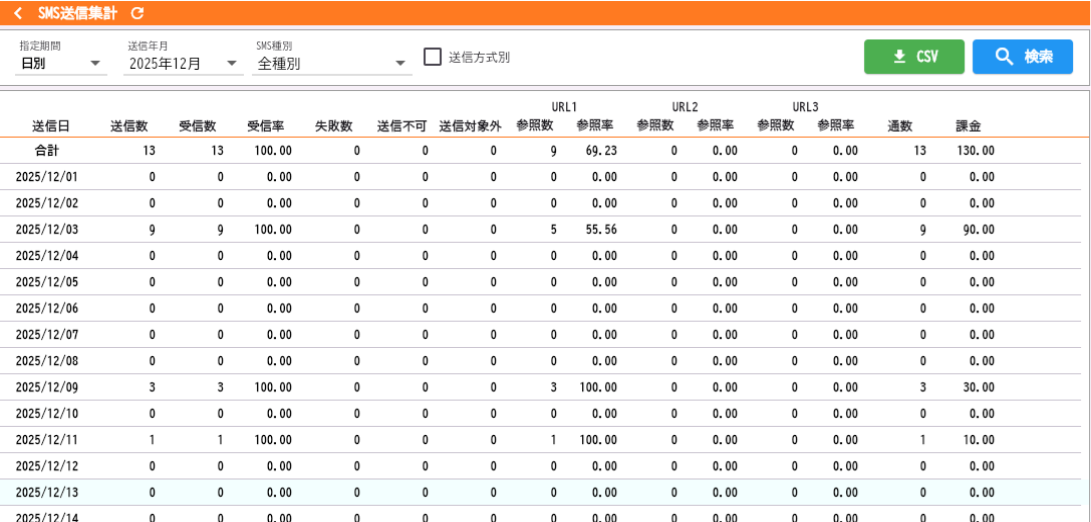The width and height of the screenshot is (1091, 522).
Task: Click the 送信不可 column header
Action: pos(401,126)
